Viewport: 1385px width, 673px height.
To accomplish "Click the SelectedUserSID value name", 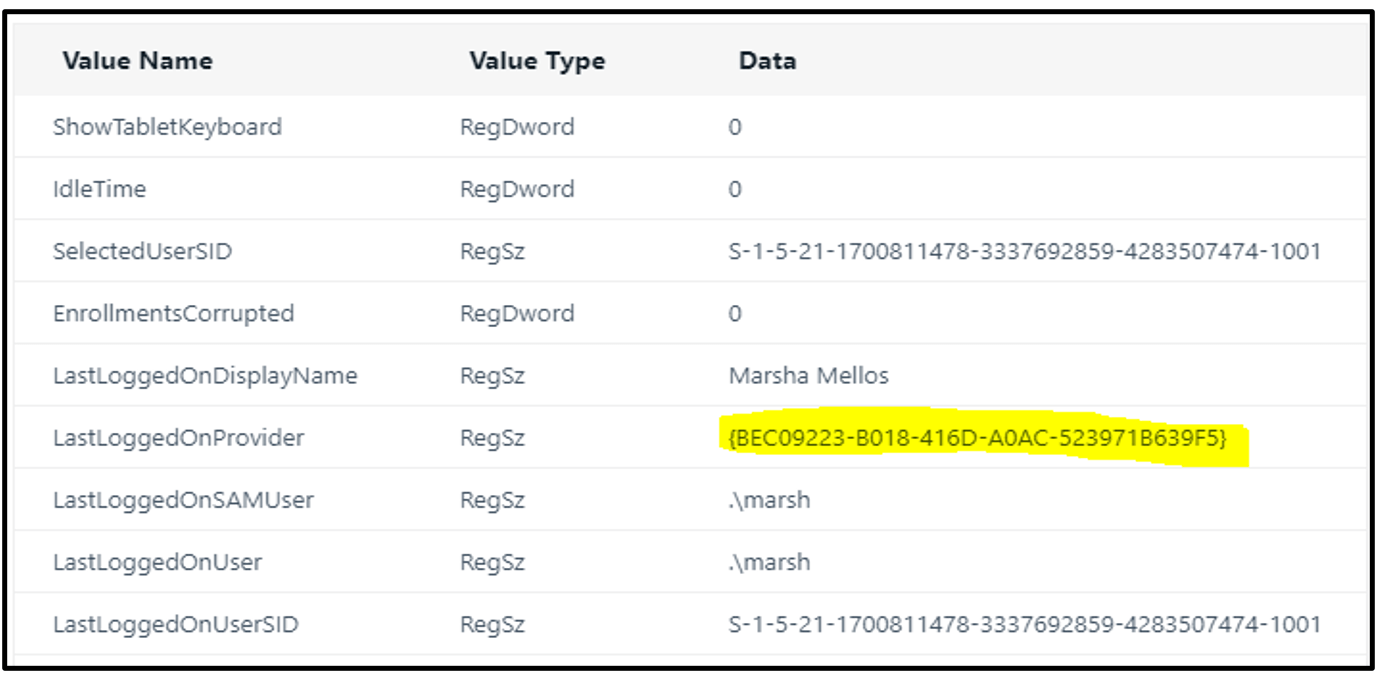I will (142, 251).
